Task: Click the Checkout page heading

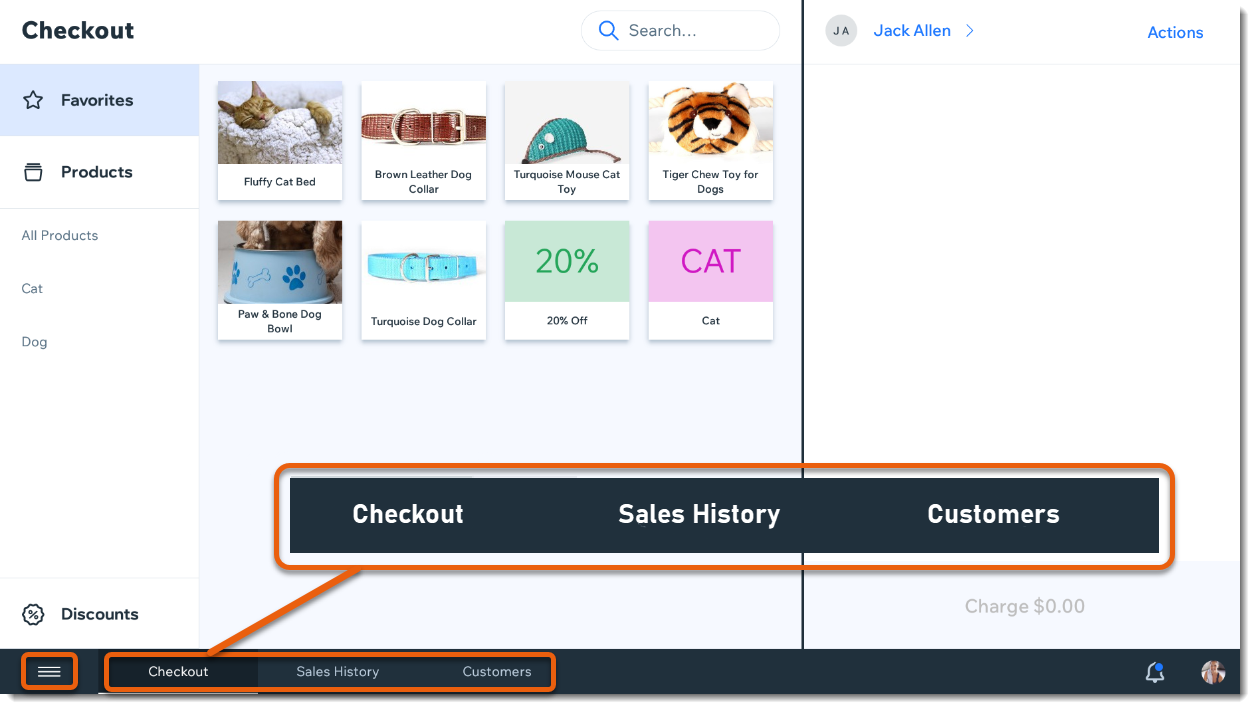Action: click(78, 31)
